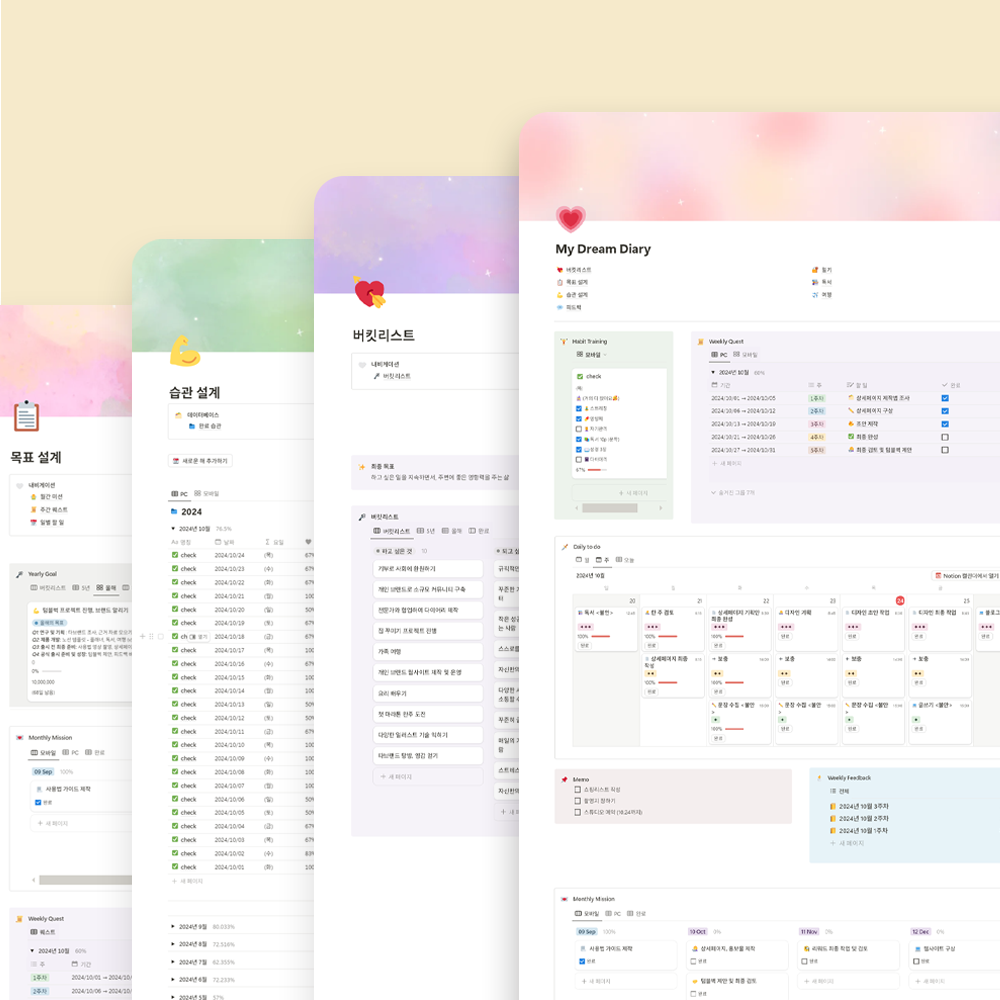Open the first card in the 버킷리스트 left column
Screen dimensions: 1000x1000
(x=427, y=568)
